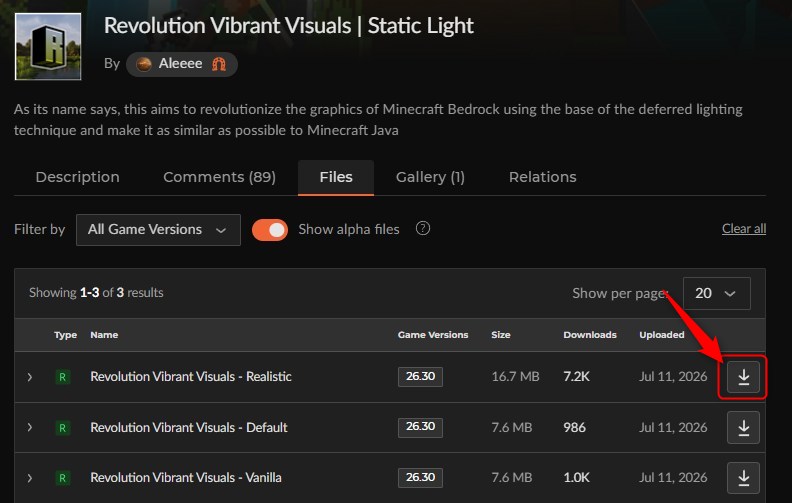Click the 26.30 version tag on Realistic row
Image resolution: width=792 pixels, height=503 pixels.
click(x=420, y=377)
